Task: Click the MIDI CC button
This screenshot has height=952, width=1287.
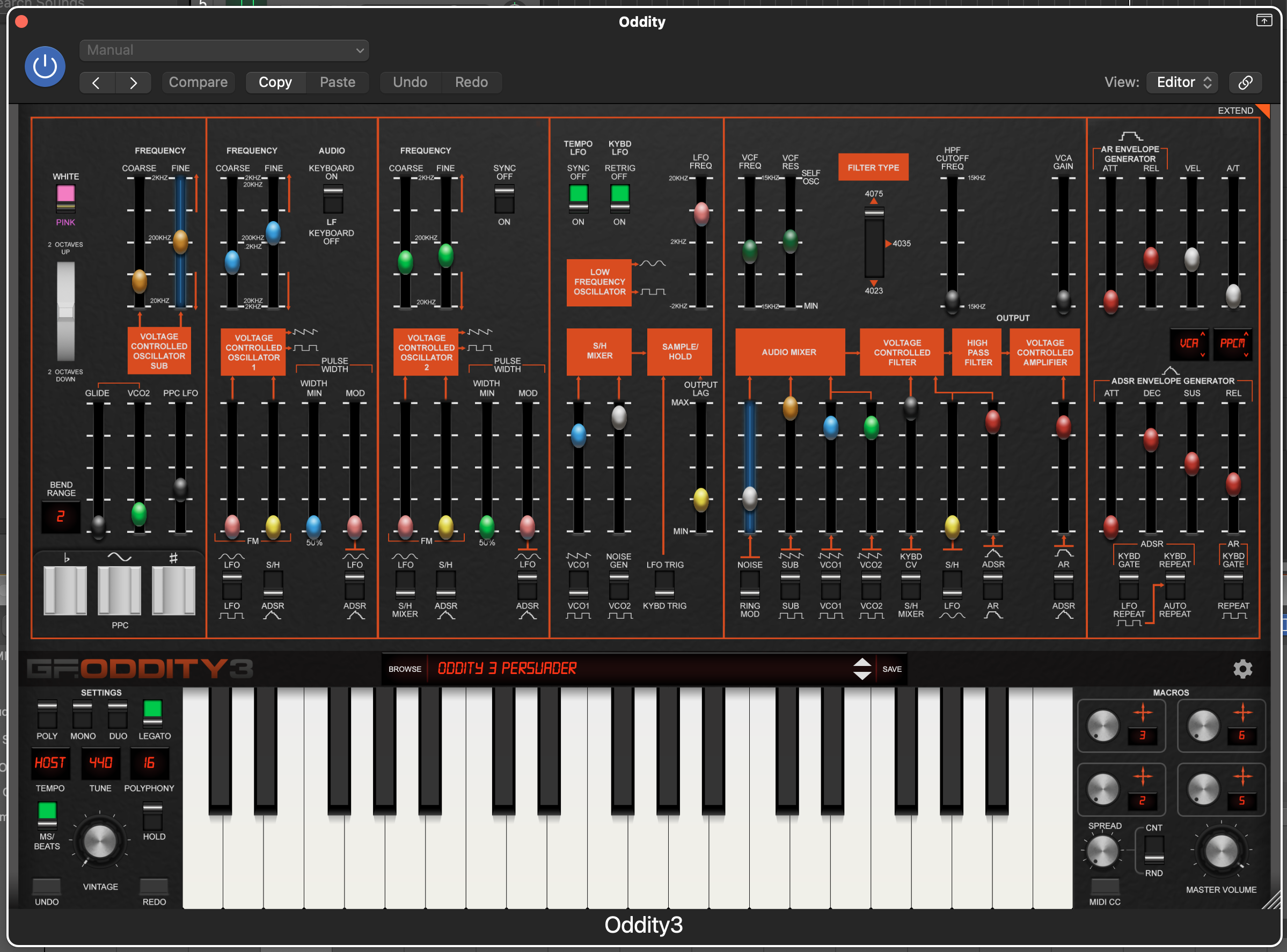Action: [x=1105, y=887]
